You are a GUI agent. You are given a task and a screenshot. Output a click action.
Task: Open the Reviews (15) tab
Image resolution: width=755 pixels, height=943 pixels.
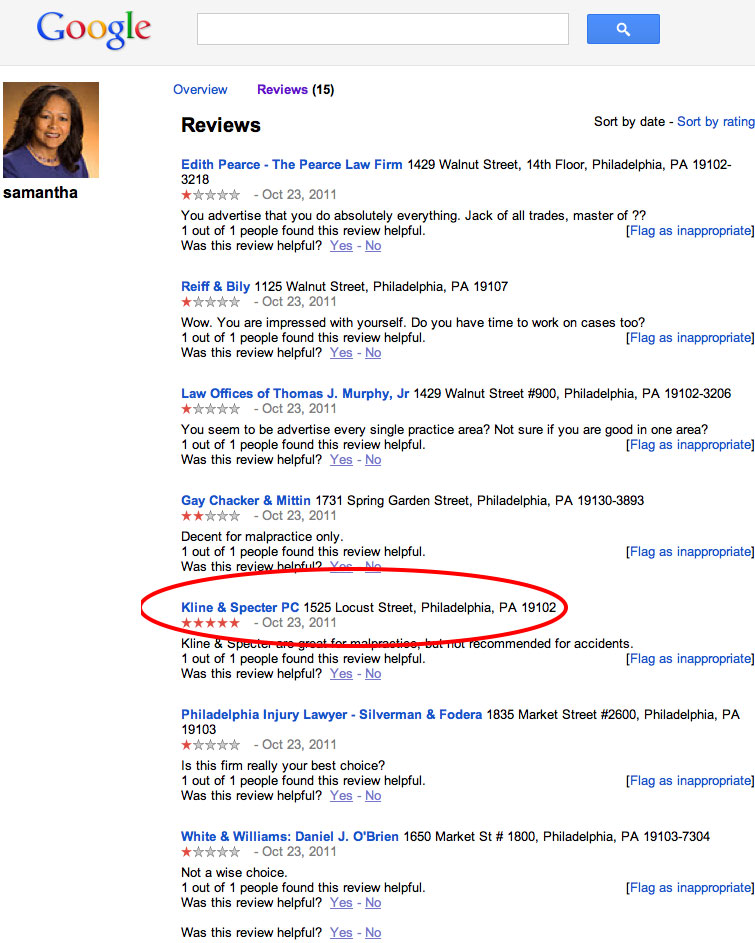tap(295, 90)
